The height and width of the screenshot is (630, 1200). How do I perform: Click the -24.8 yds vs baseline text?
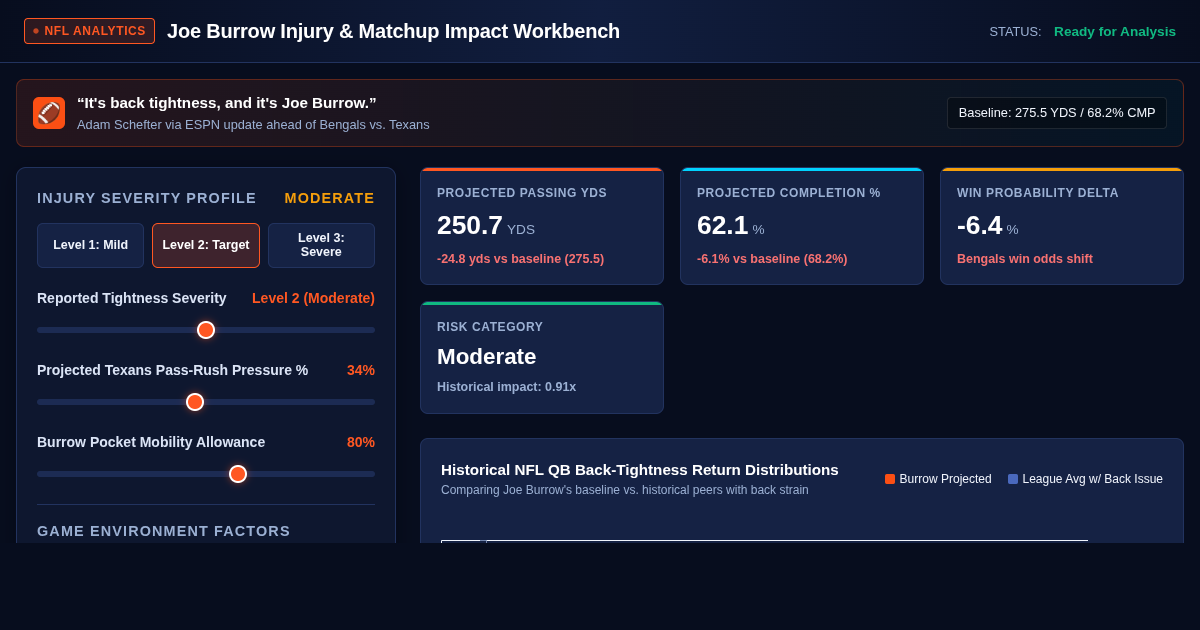click(520, 259)
